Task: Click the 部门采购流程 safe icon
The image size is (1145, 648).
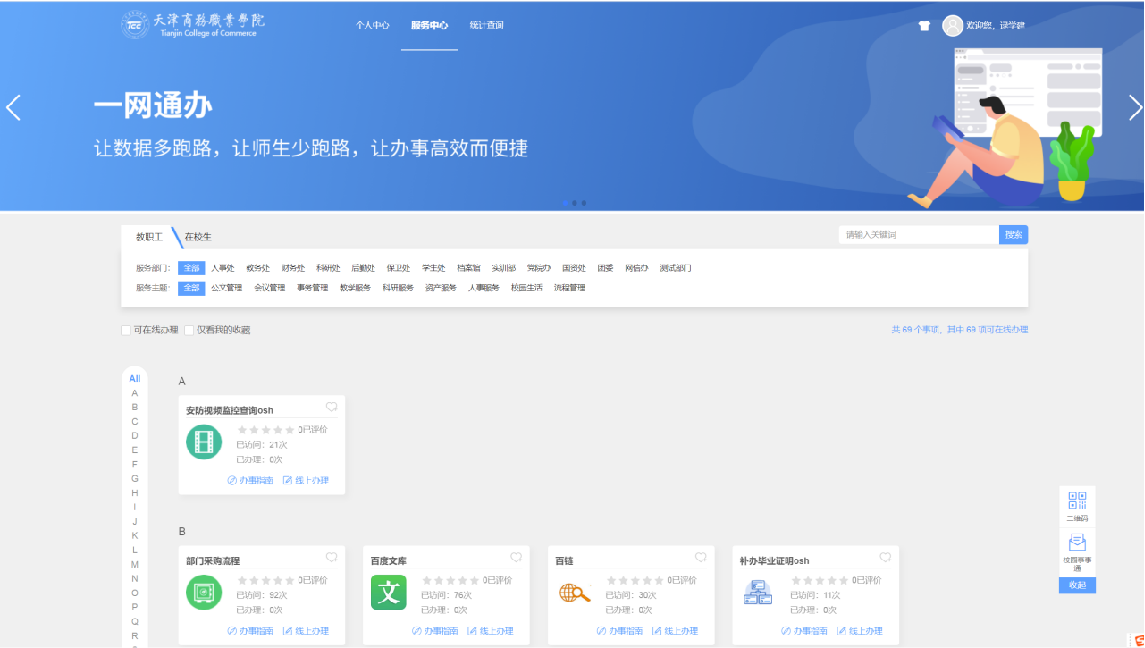Action: pos(204,592)
